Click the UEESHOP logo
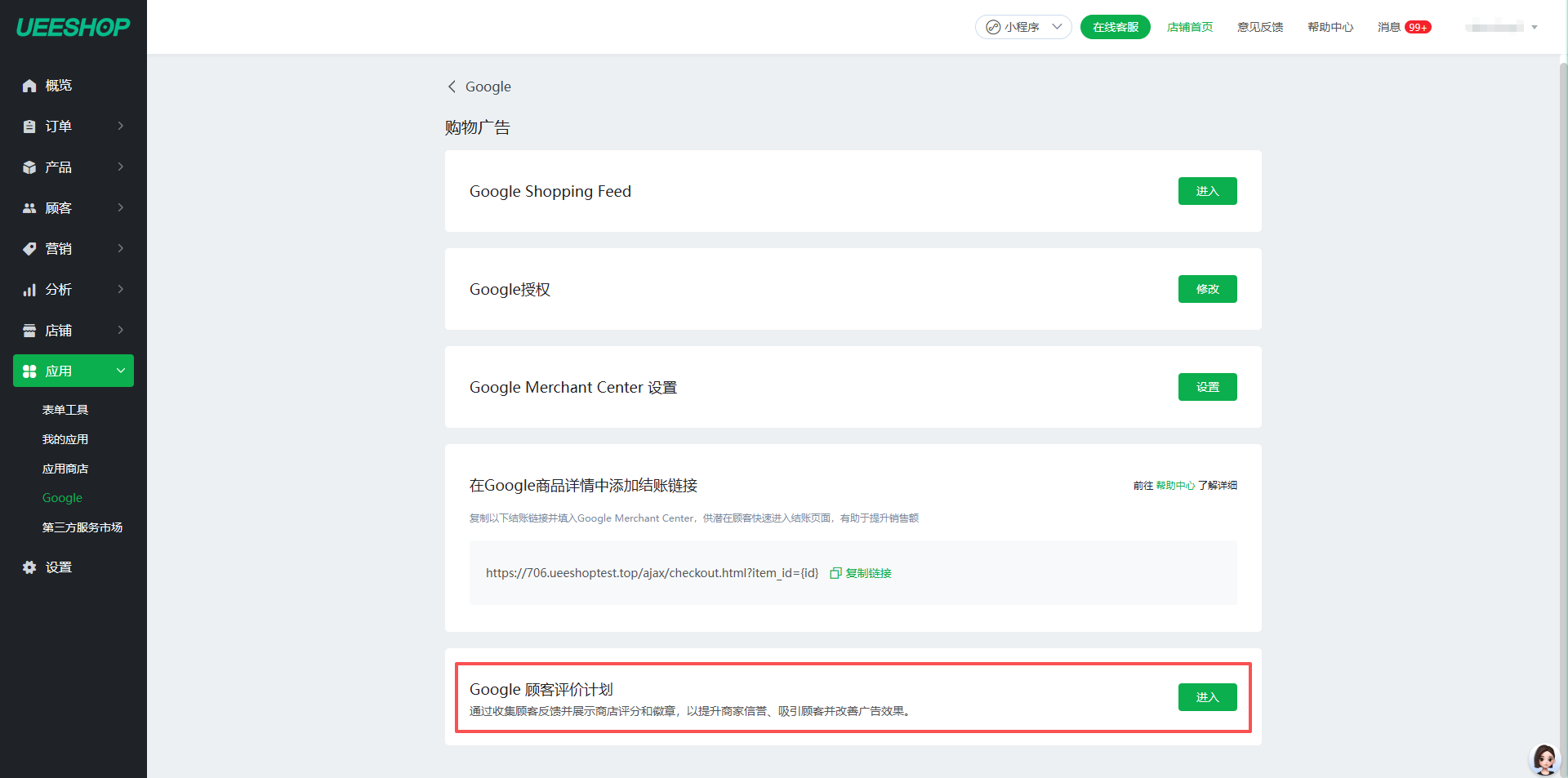 (x=73, y=27)
